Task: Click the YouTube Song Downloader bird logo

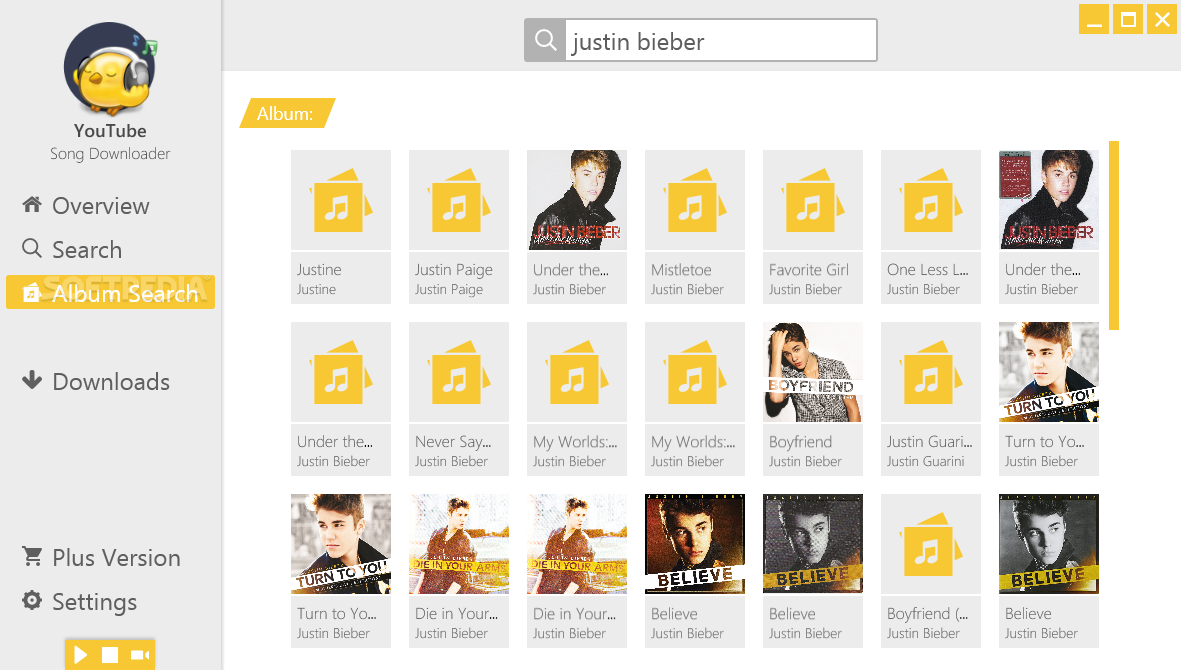Action: coord(110,69)
